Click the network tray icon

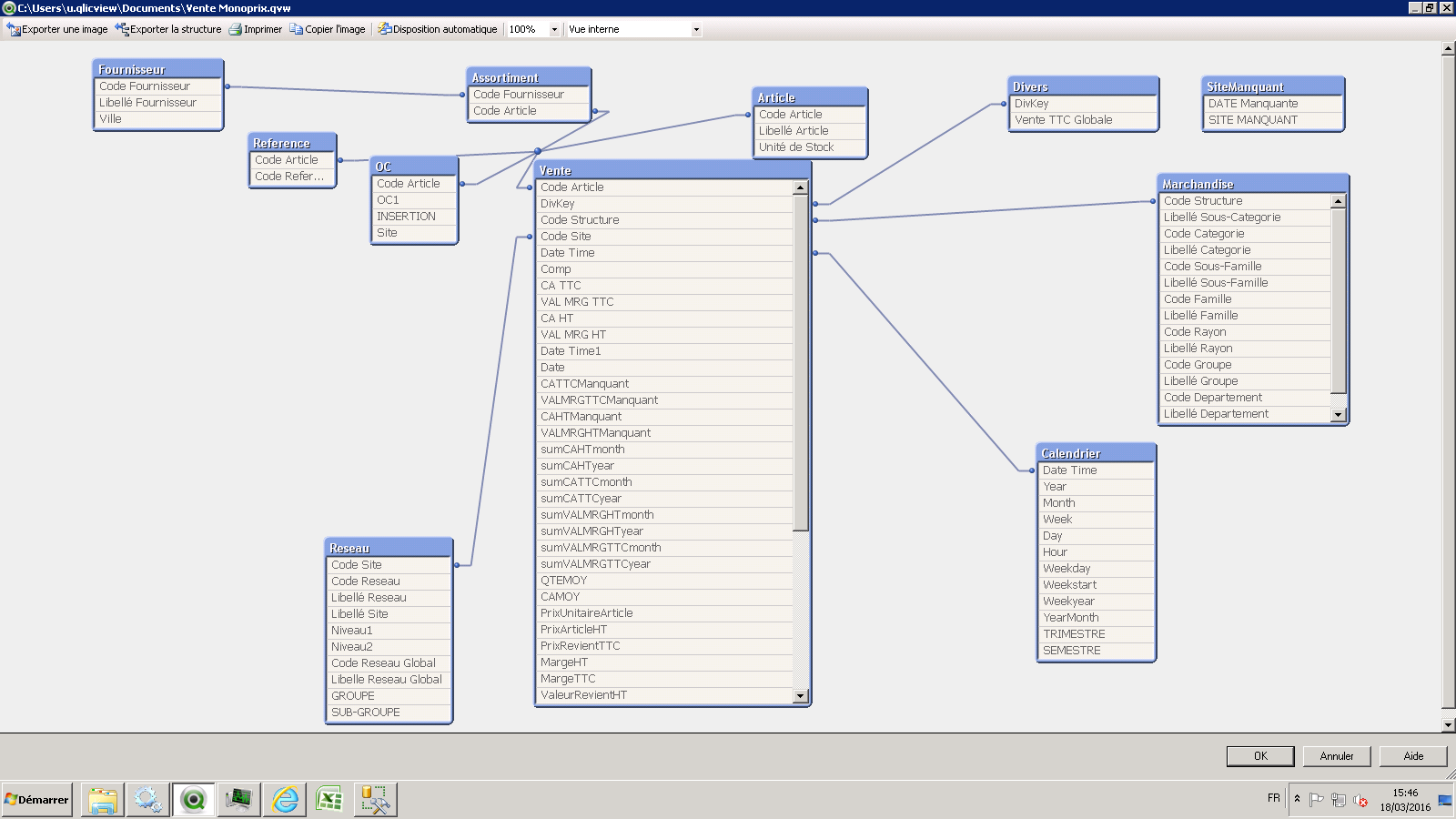tap(1338, 800)
